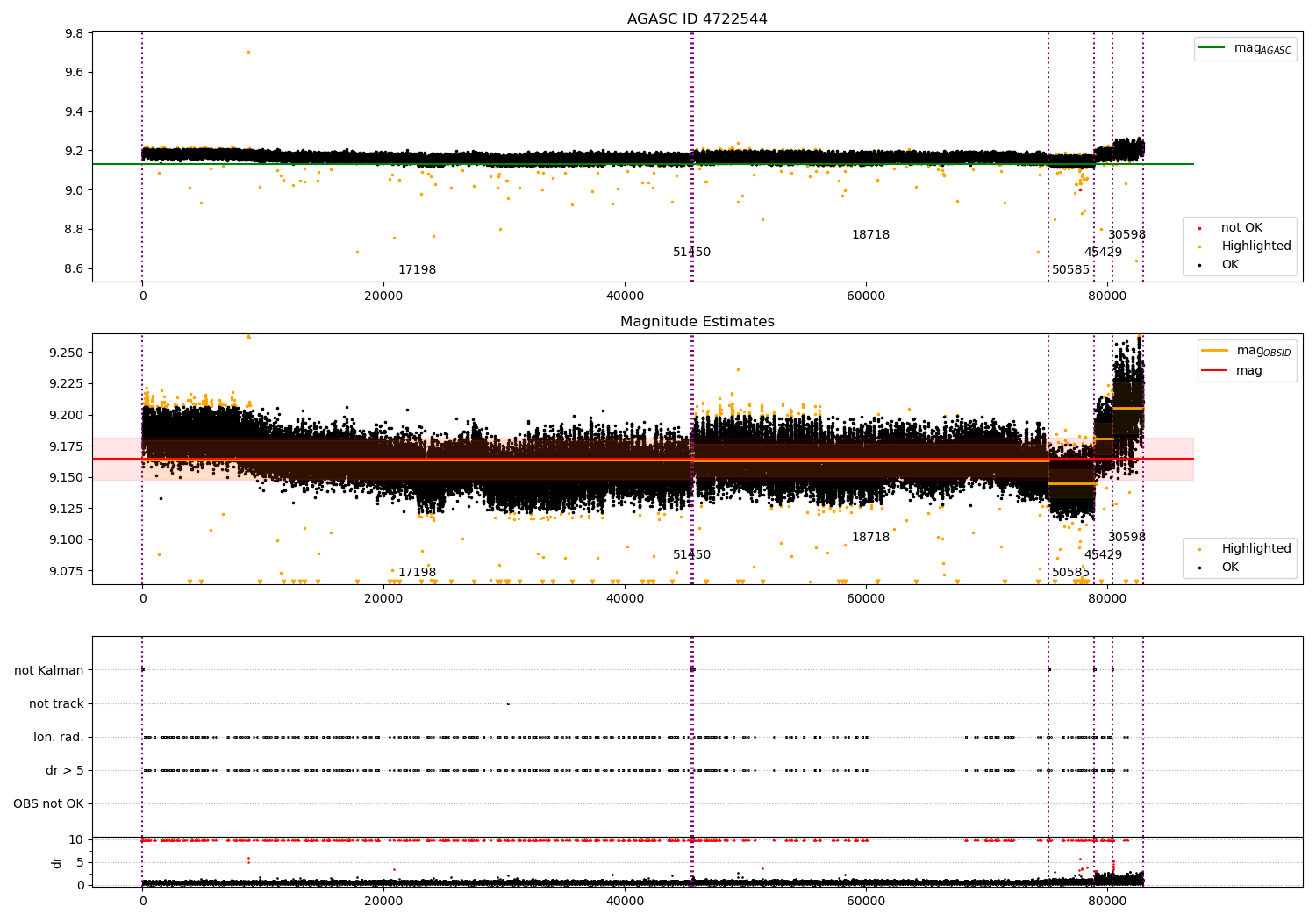Click the 9.250 y-axis tick label
The width and height of the screenshot is (1316, 921).
tap(68, 353)
